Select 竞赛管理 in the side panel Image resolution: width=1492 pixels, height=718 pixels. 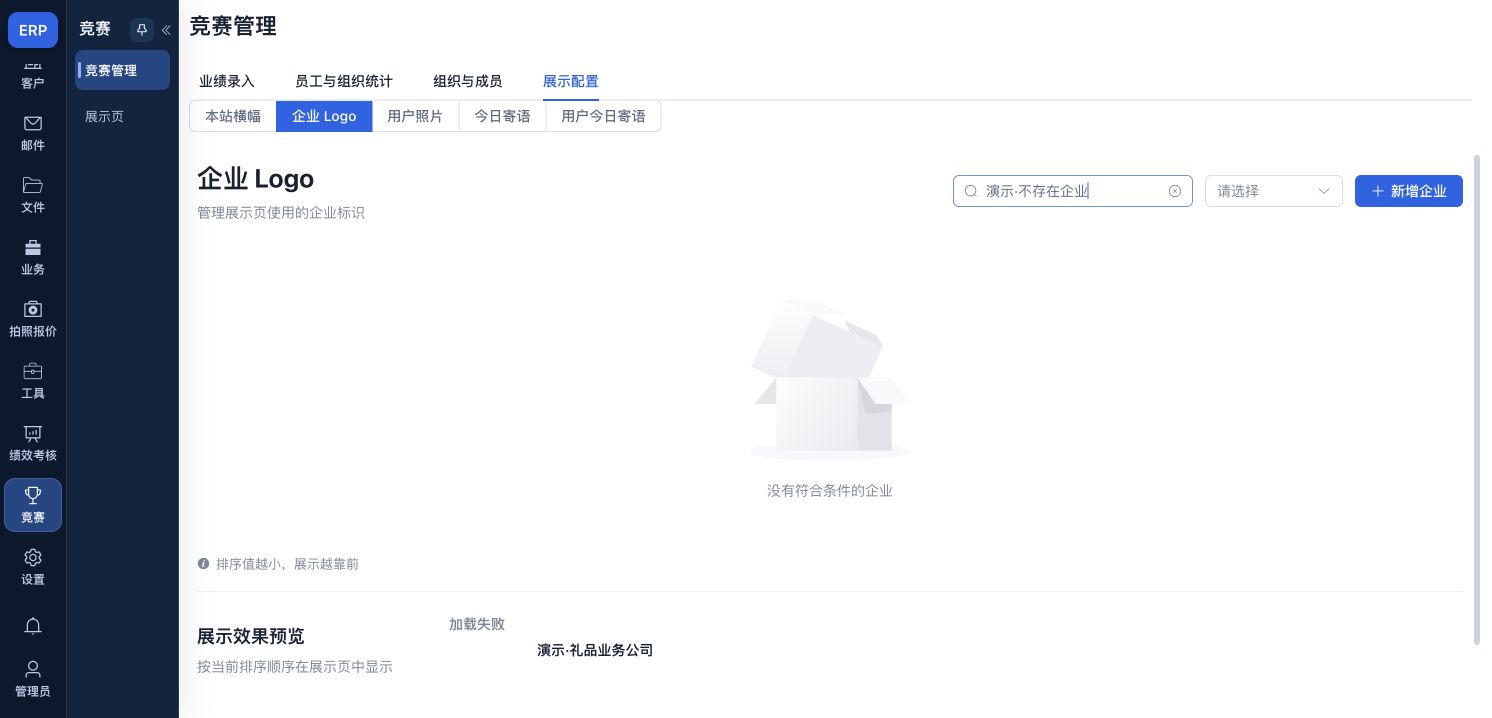pyautogui.click(x=122, y=70)
